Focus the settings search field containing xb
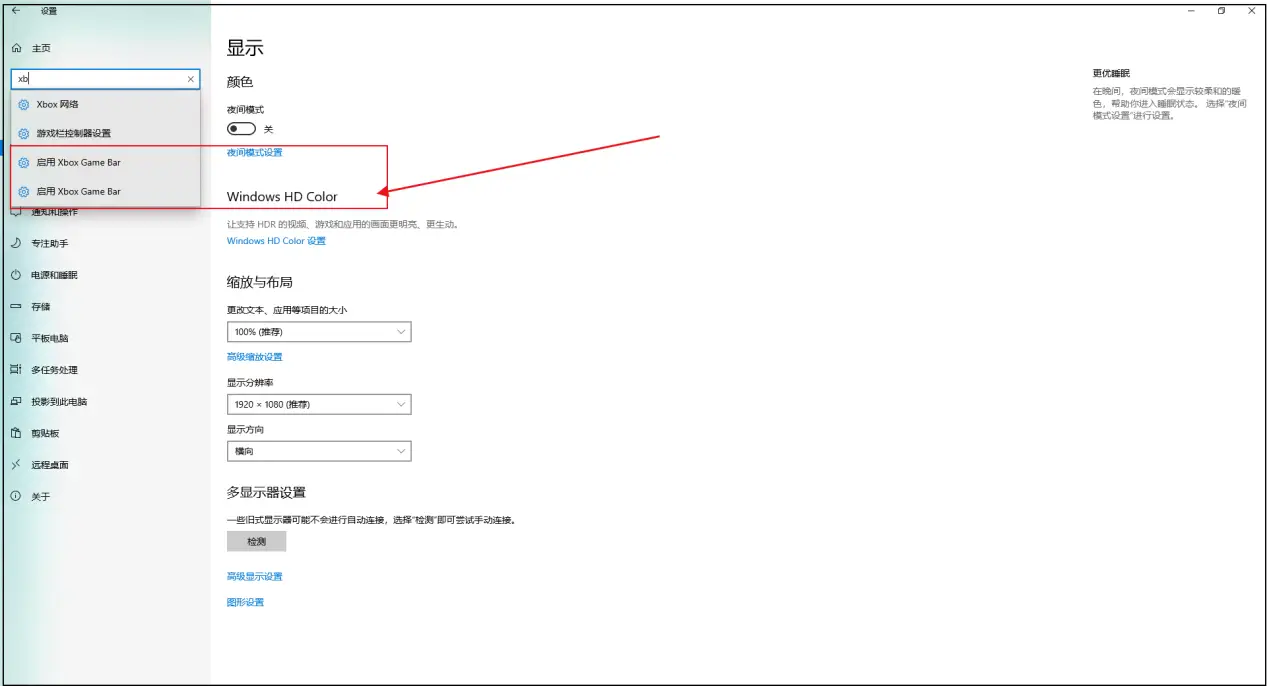 point(105,79)
